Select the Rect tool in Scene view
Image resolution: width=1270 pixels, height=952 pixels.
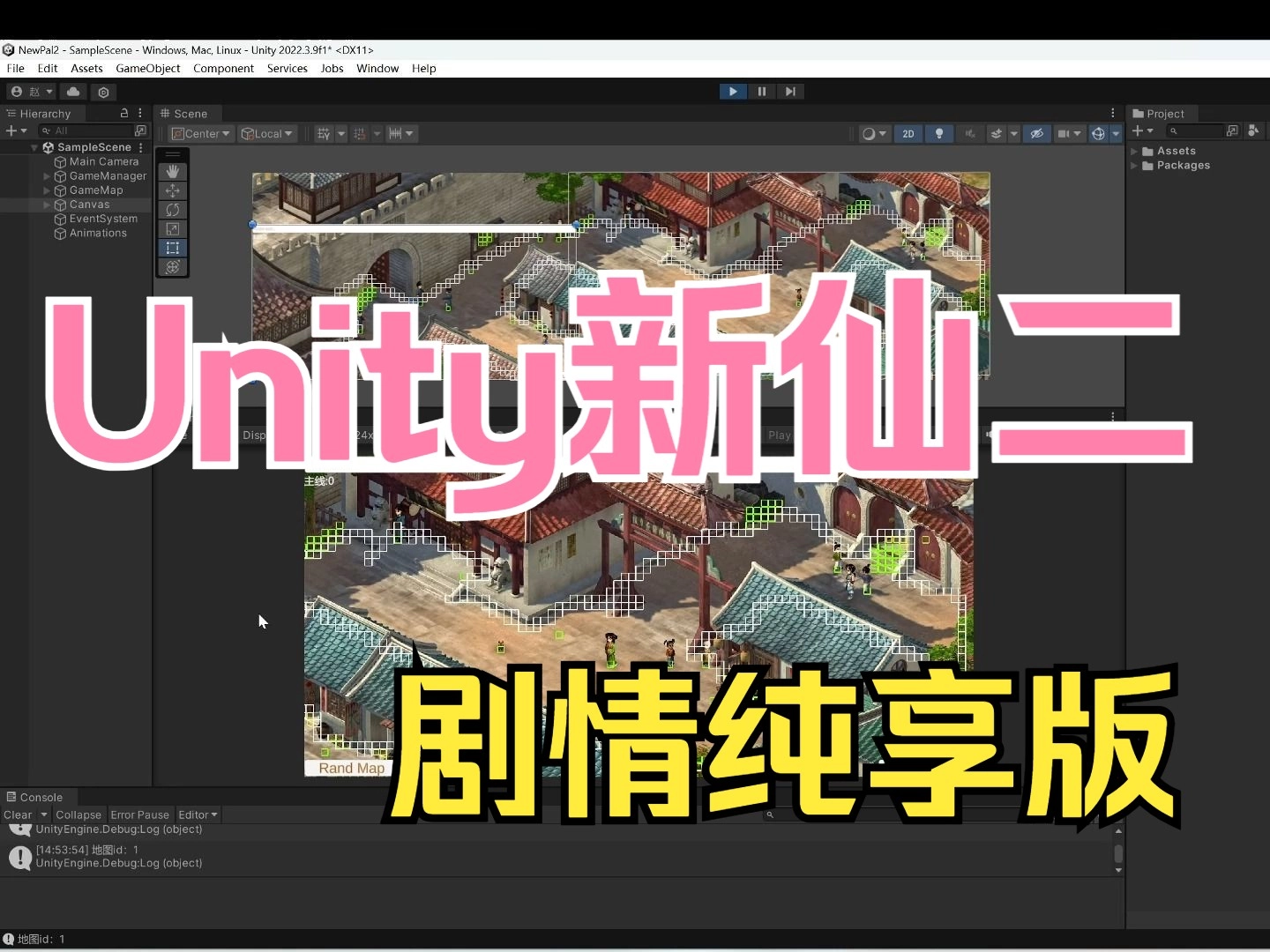coord(173,248)
